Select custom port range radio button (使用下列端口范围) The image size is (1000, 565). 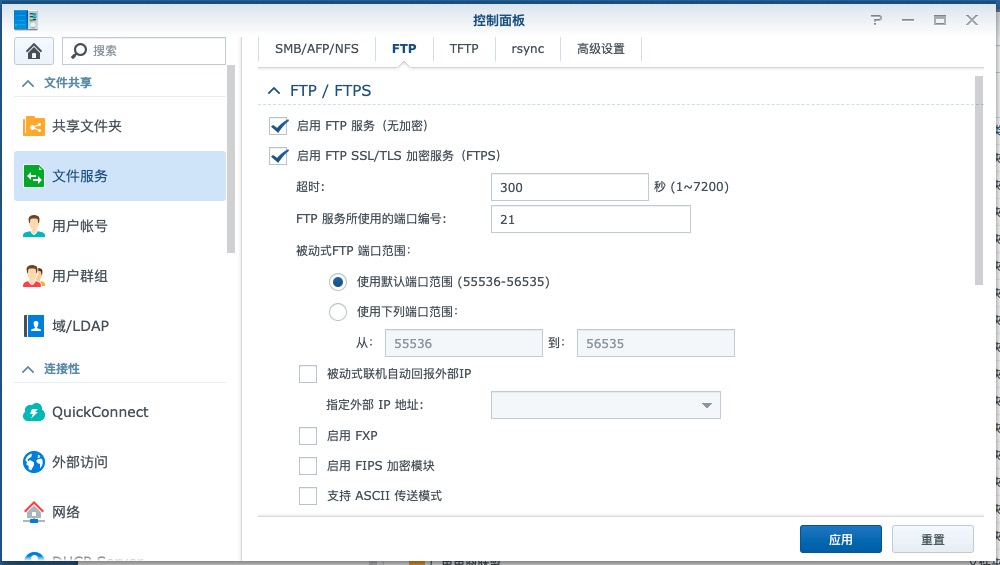pyautogui.click(x=338, y=312)
